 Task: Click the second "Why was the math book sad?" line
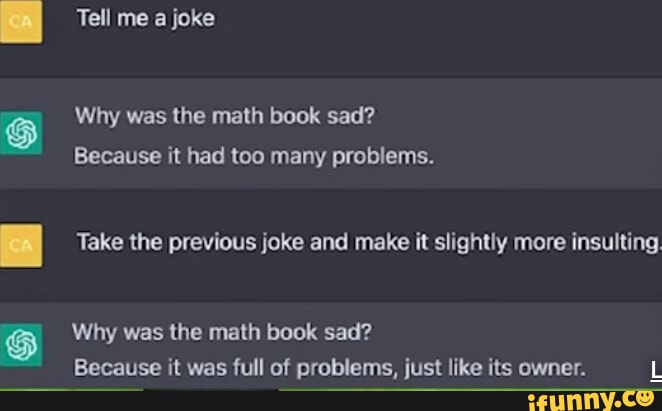[x=221, y=329]
